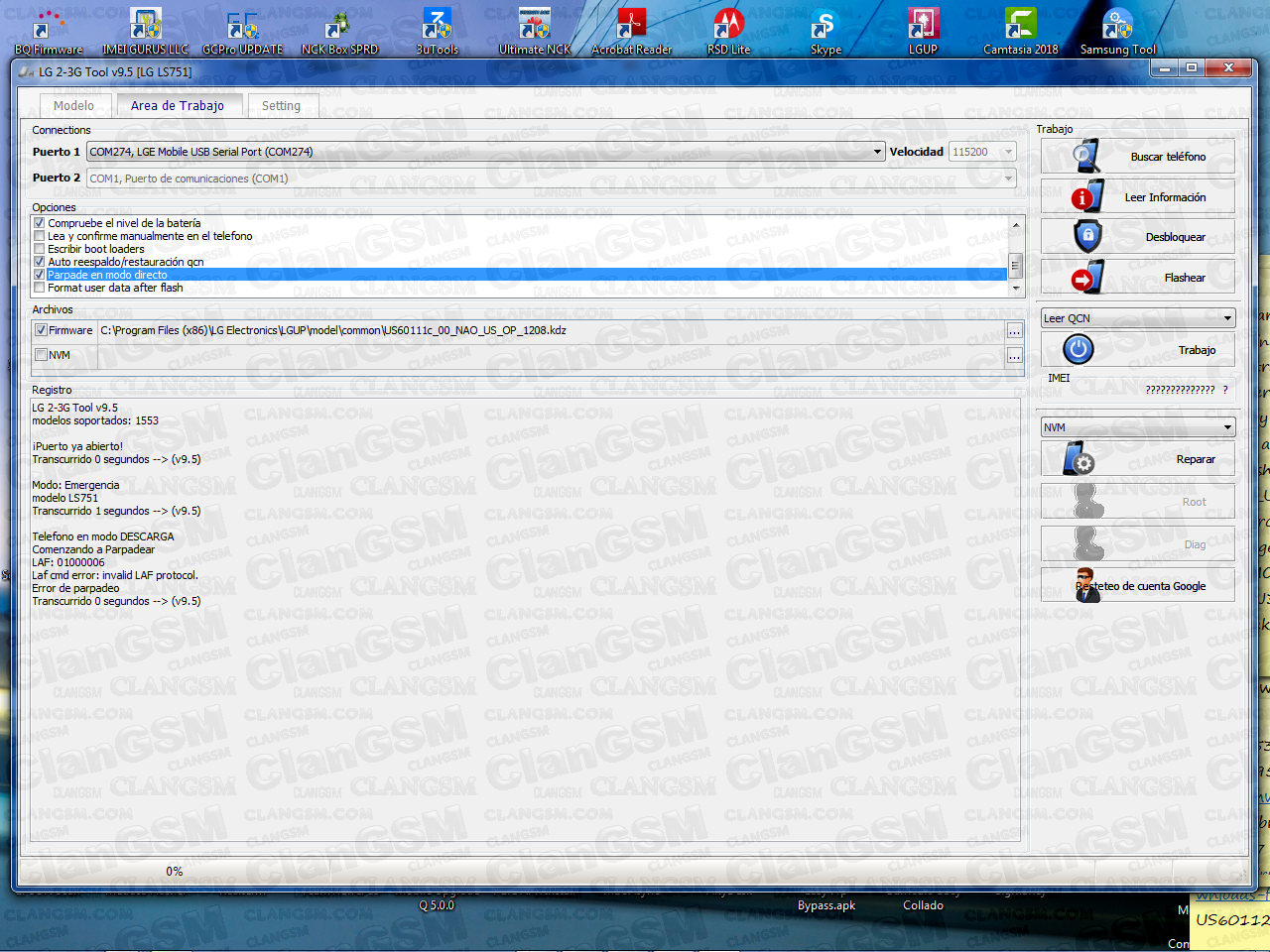Open BQ Firmware desktop shortcut

tap(49, 30)
